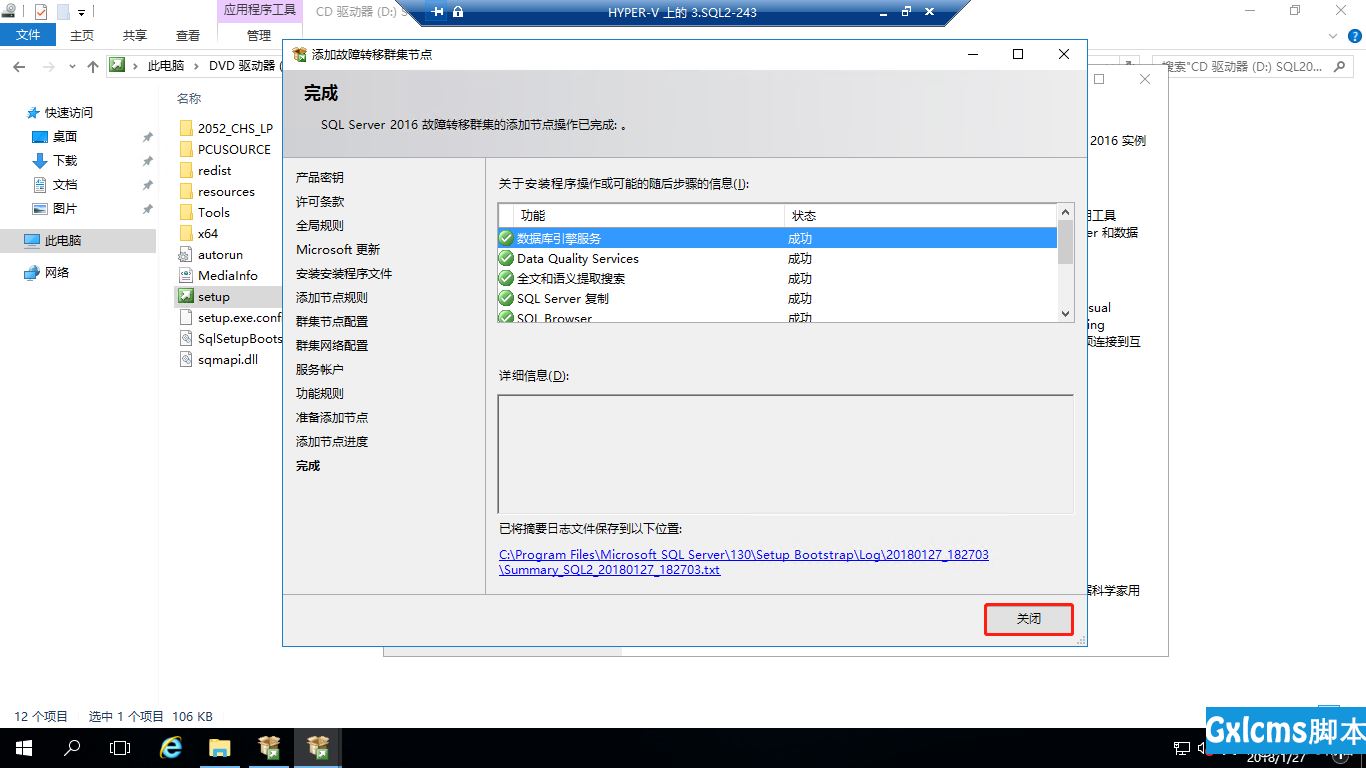Click the magnifier icon in search box
Image resolution: width=1366 pixels, height=768 pixels.
point(1341,66)
